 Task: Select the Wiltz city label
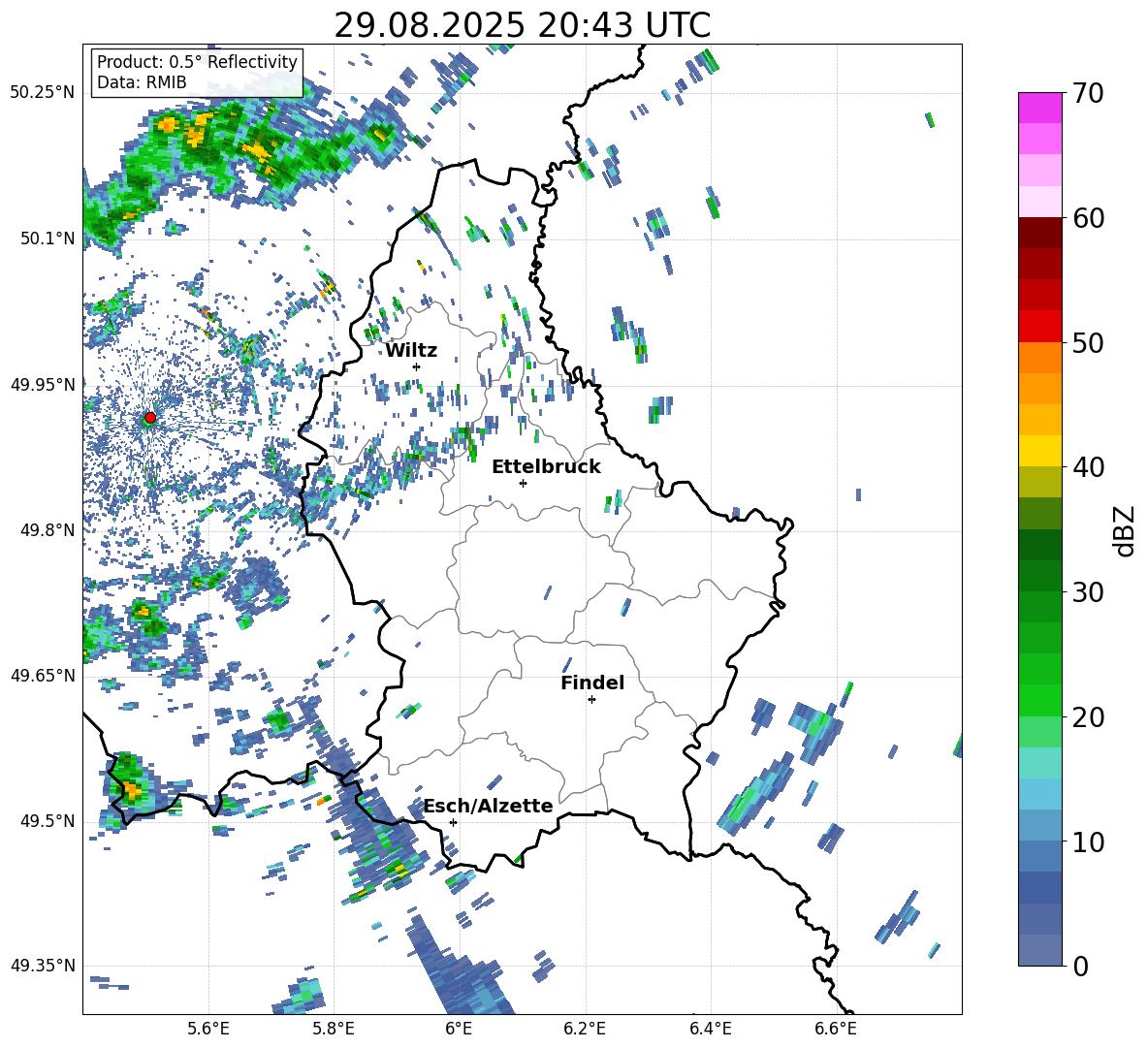pyautogui.click(x=411, y=351)
